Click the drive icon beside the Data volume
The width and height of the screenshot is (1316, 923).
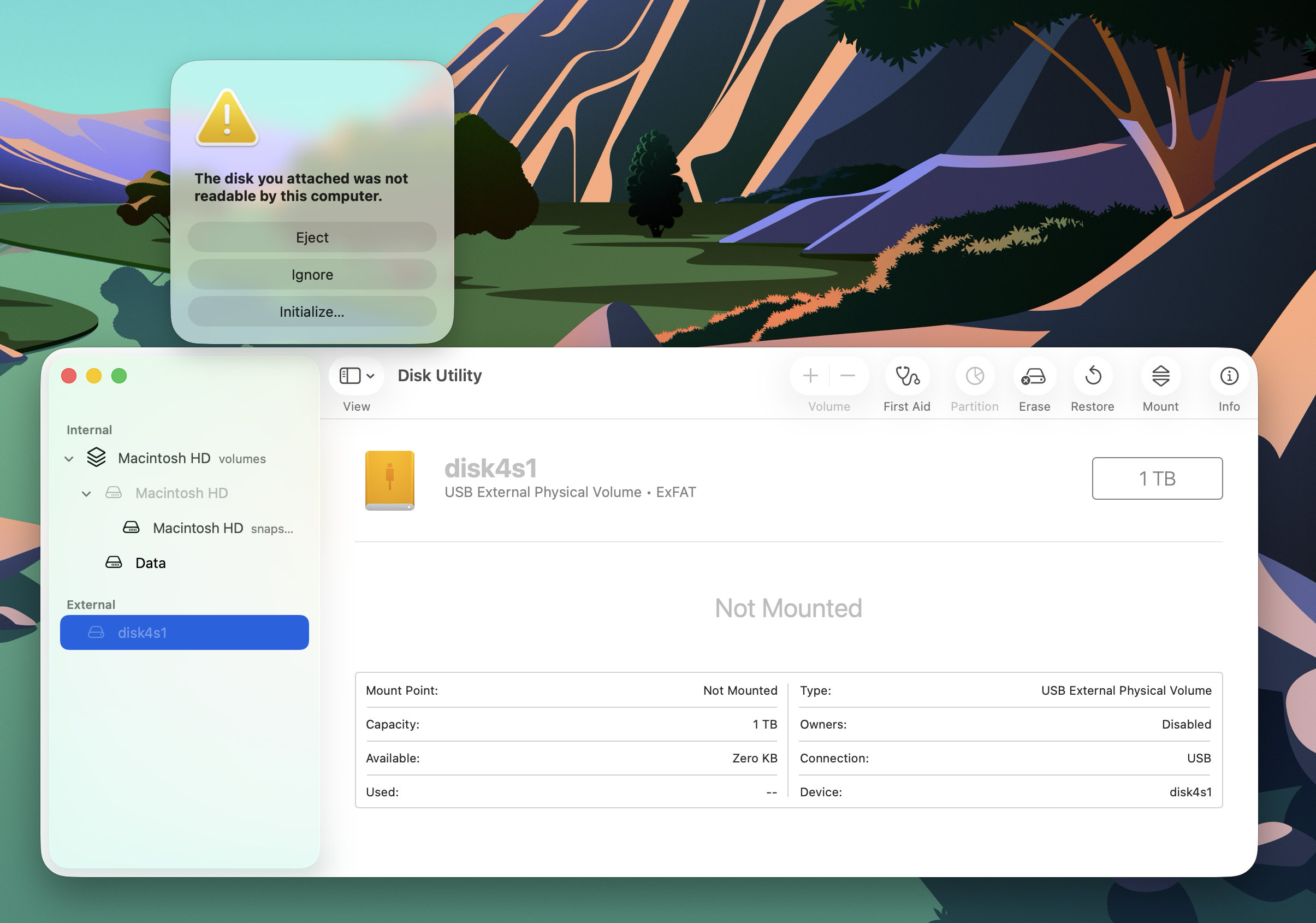114,563
